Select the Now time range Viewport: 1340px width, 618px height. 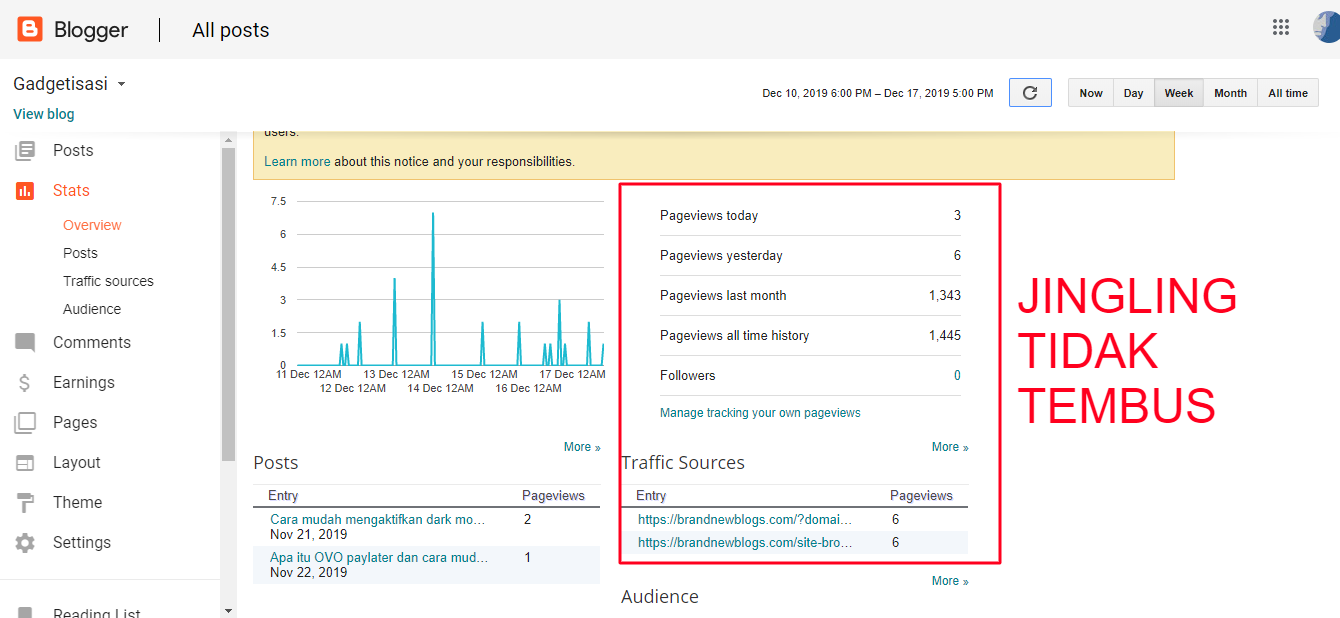1091,93
